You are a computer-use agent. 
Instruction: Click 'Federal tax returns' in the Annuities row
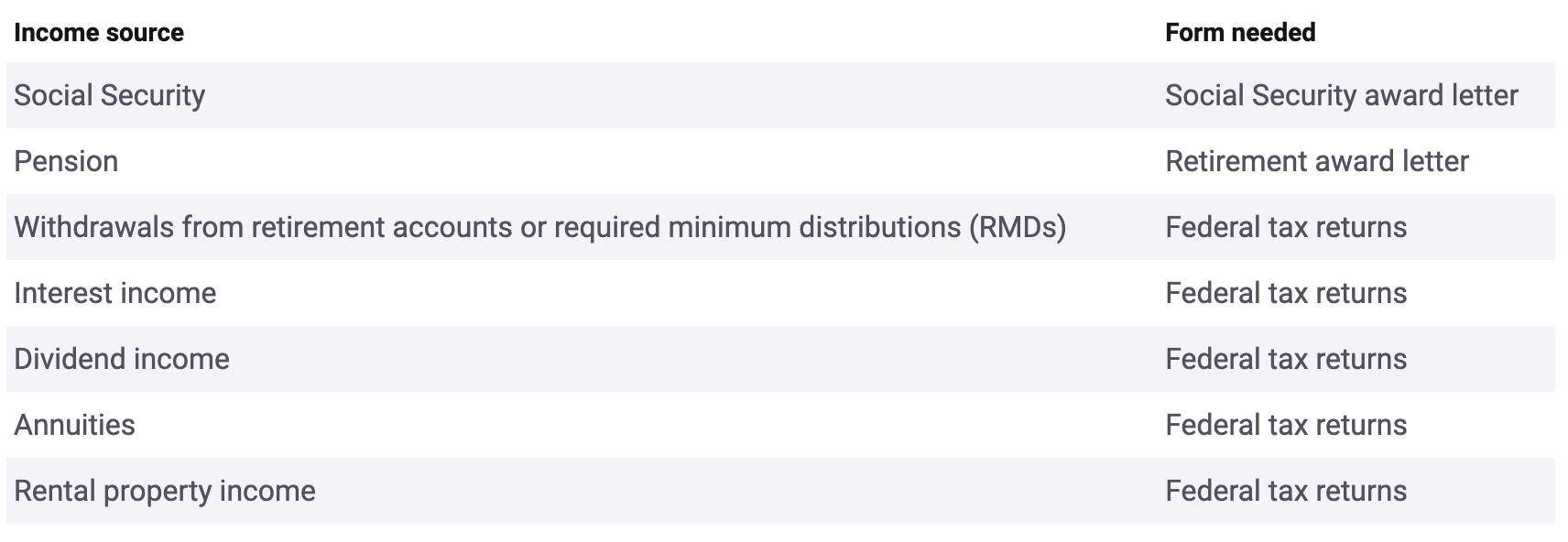[1285, 425]
